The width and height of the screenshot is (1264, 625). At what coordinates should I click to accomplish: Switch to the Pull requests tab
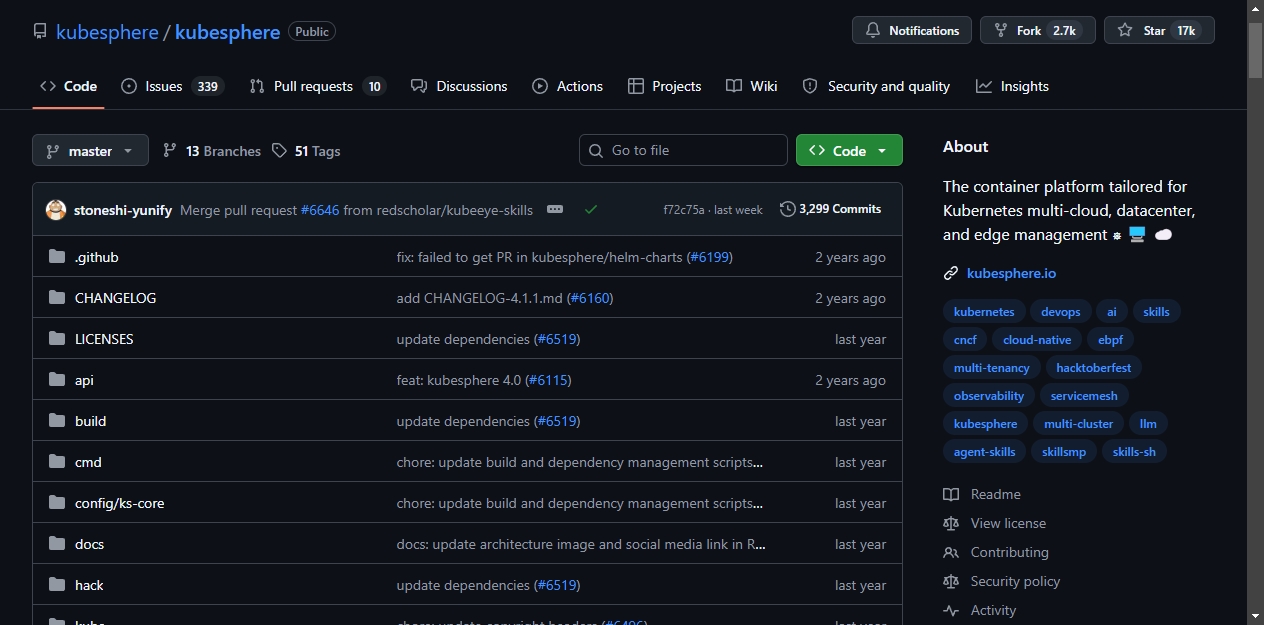(317, 86)
